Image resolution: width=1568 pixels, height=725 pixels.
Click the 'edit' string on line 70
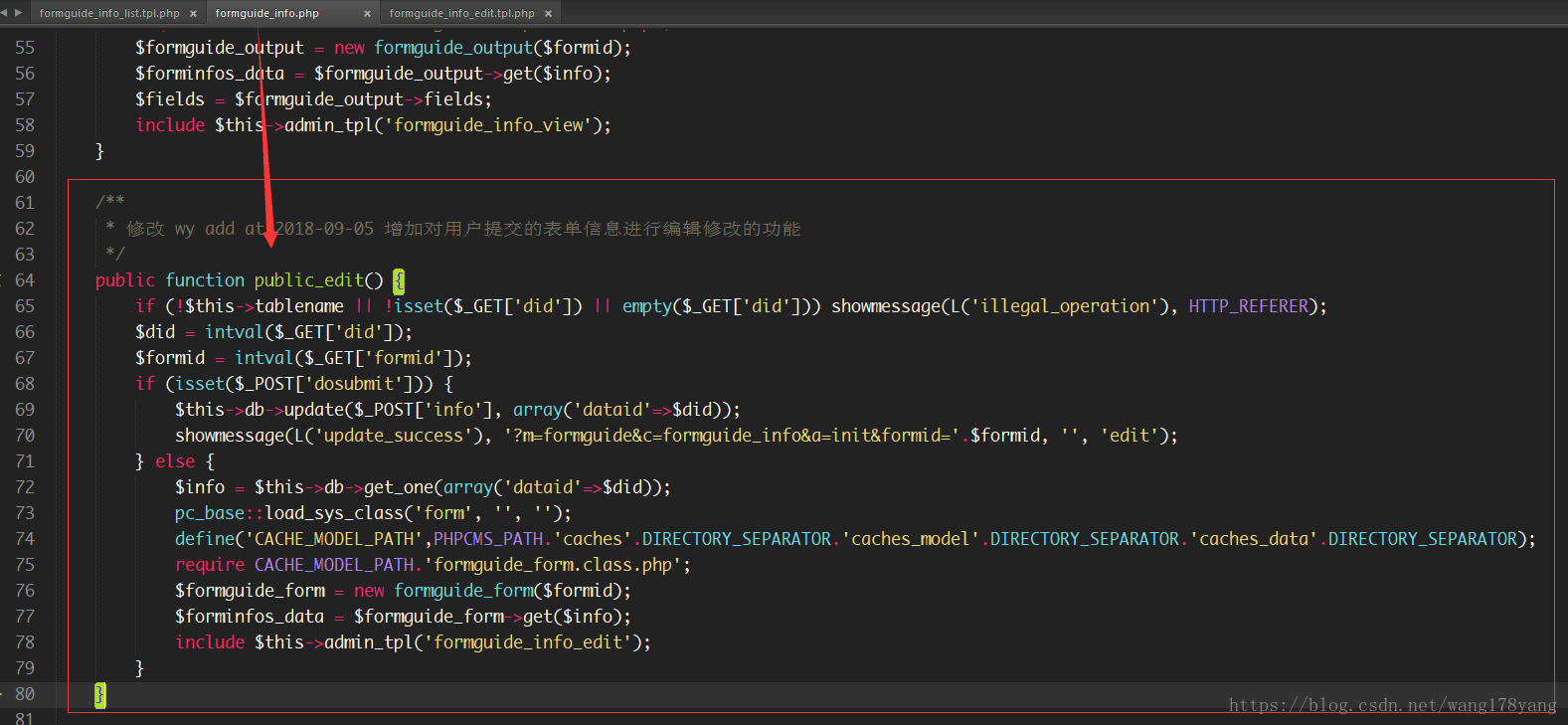click(1129, 436)
